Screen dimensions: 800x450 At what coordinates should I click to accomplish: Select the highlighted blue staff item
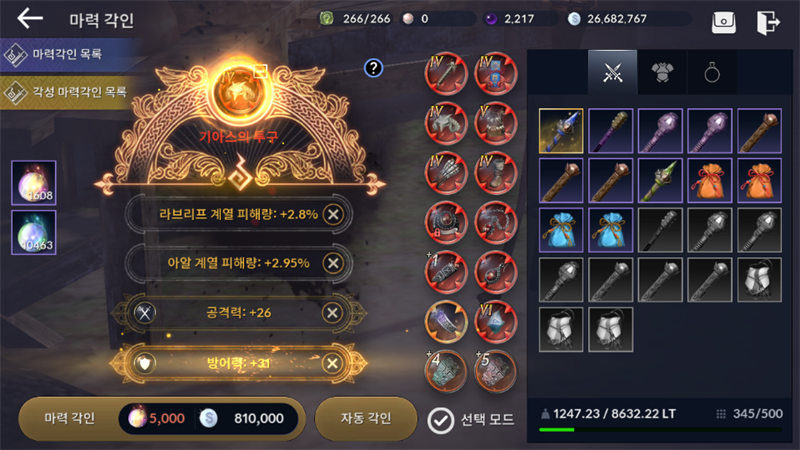click(561, 131)
